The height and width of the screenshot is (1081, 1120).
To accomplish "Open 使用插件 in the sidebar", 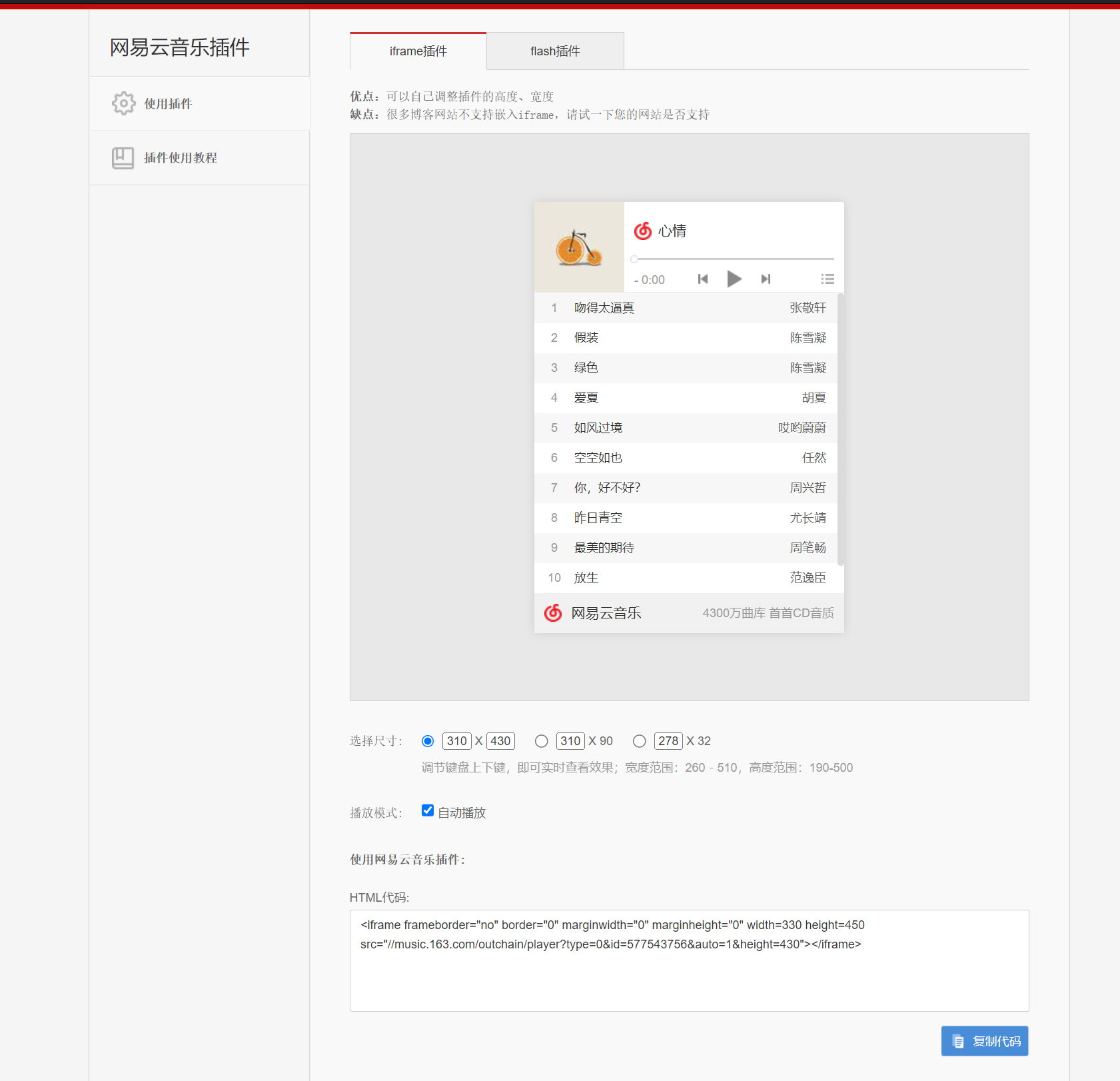I will [199, 103].
